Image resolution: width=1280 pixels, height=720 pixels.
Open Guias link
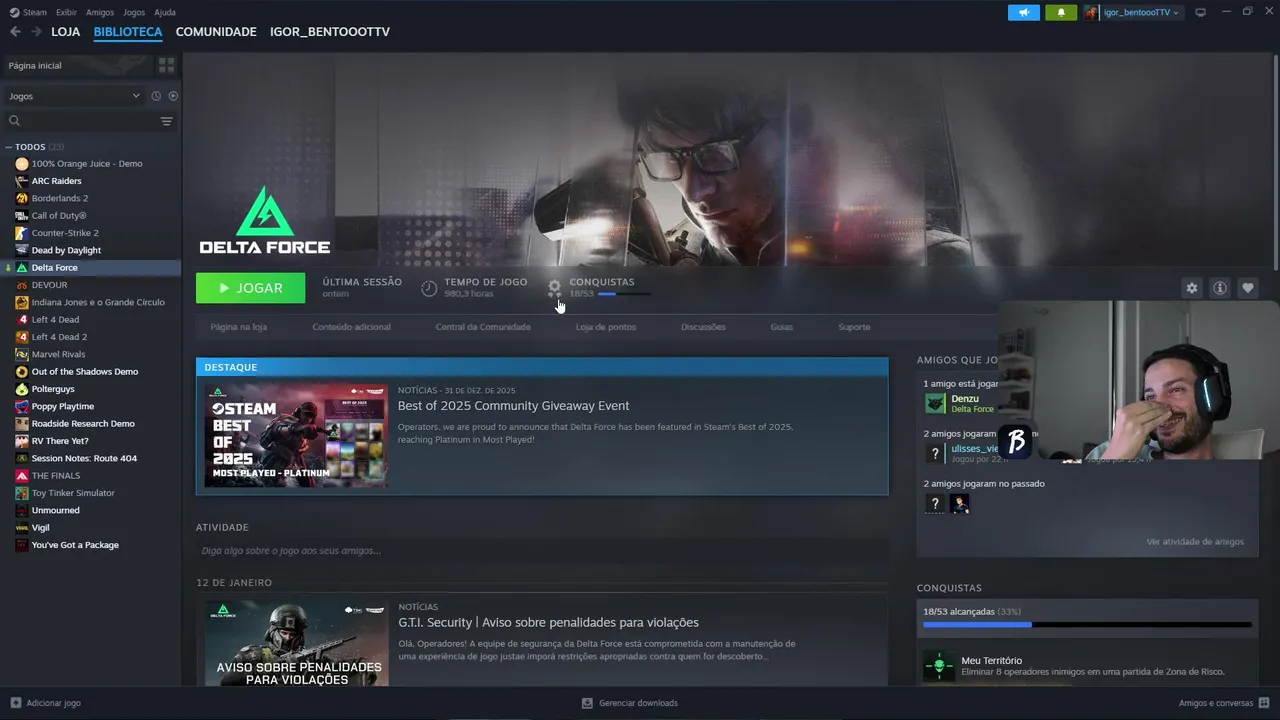click(782, 327)
